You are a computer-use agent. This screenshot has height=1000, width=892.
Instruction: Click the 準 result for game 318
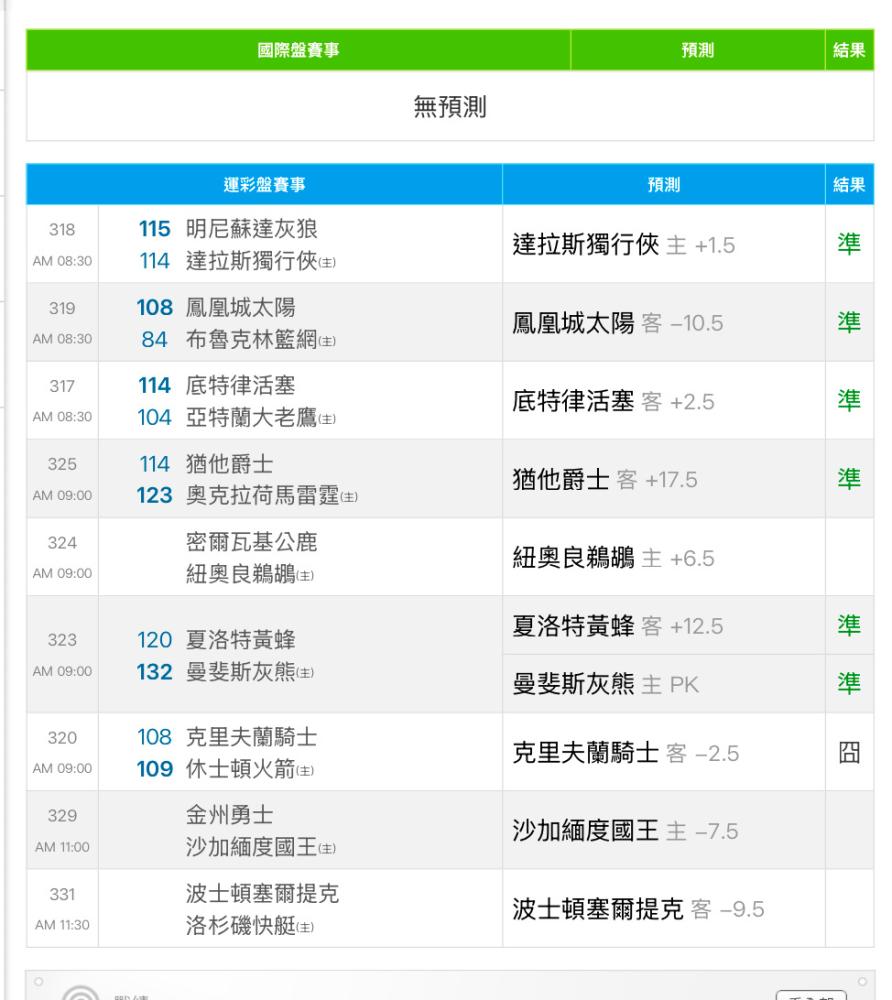click(849, 244)
